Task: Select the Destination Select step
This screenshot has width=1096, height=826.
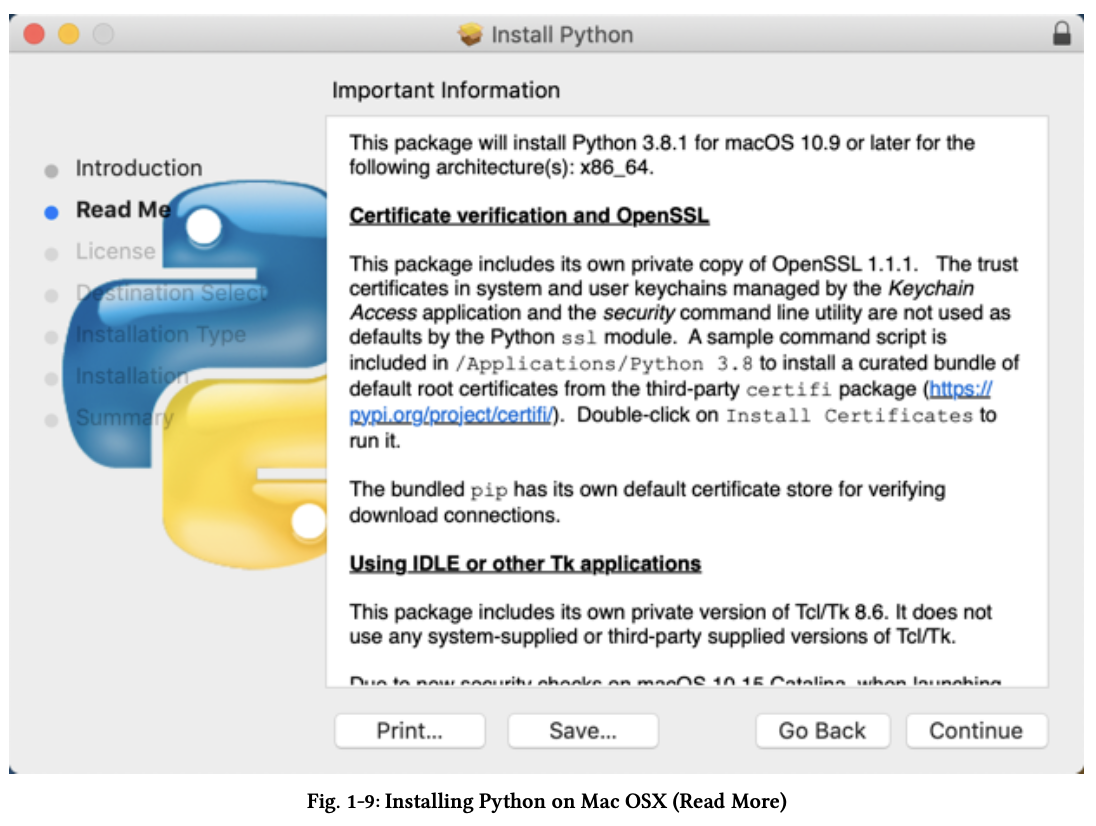Action: (x=168, y=293)
